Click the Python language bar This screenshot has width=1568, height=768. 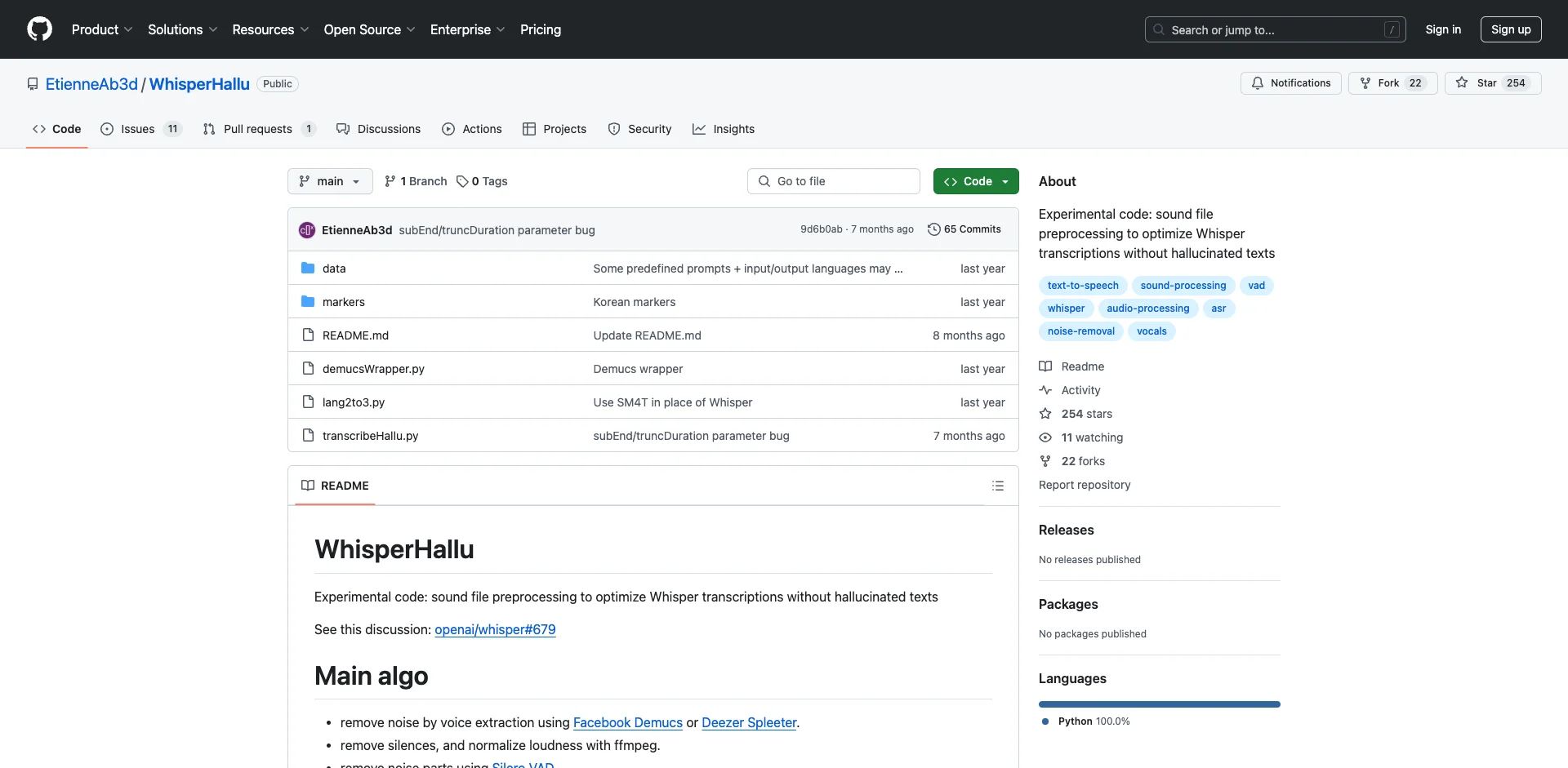tap(1160, 704)
